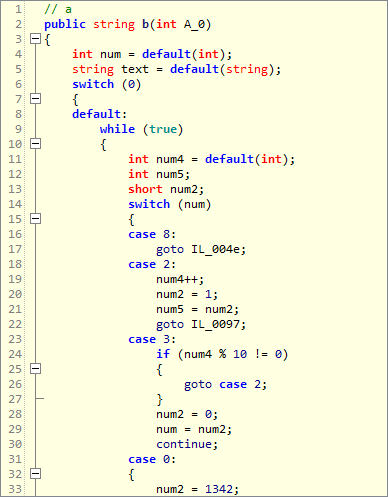388x497 pixels.
Task: Click 'num' variable declaration on line 4
Action: [110, 54]
